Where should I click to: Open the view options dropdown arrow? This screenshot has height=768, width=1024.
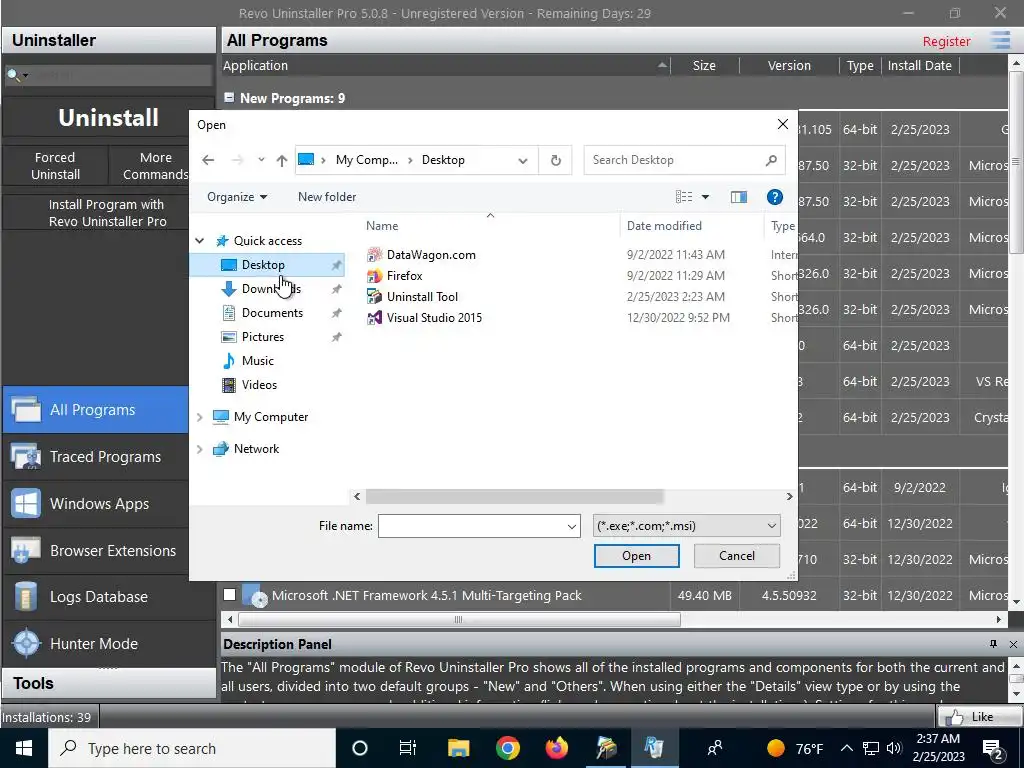[705, 197]
